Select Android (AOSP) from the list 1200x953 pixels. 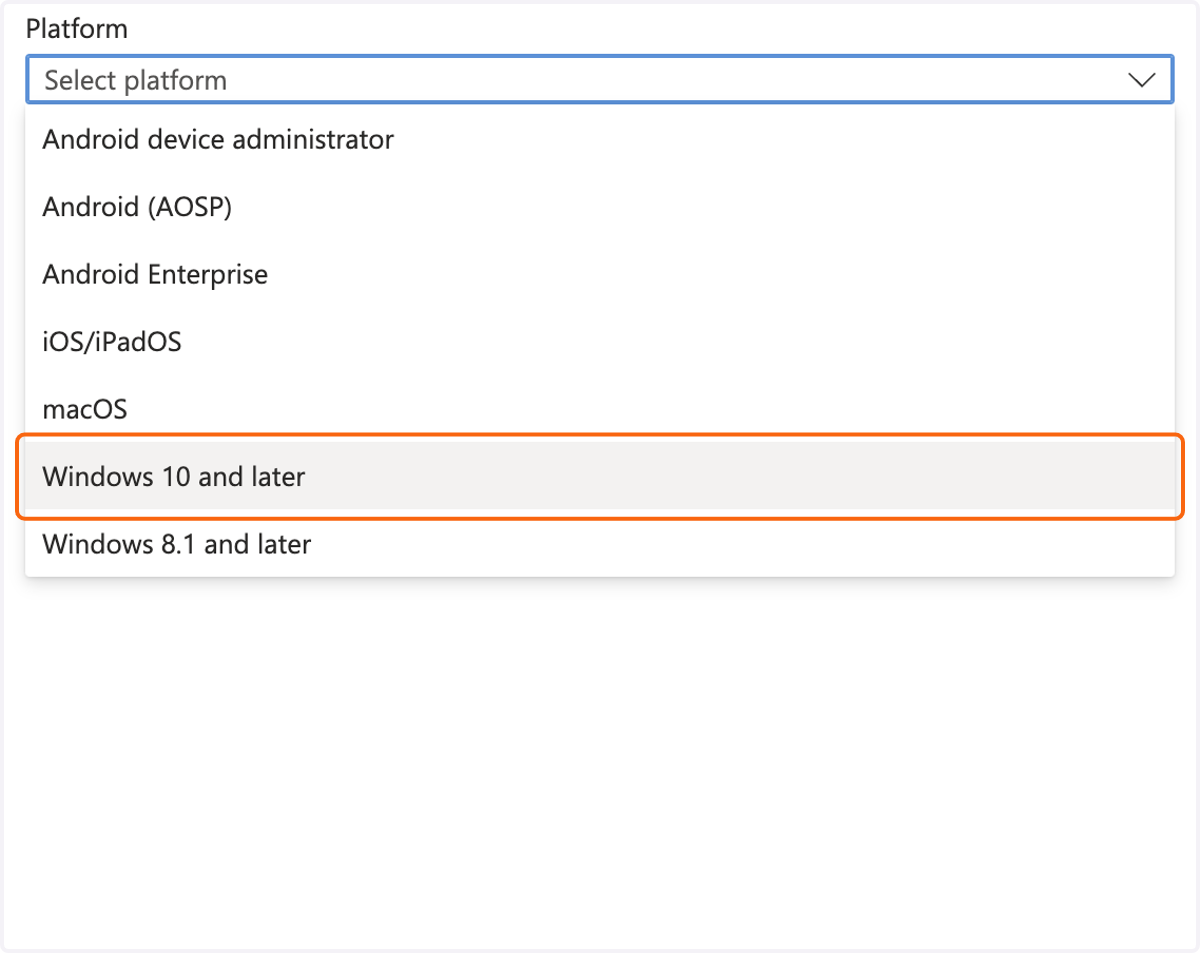tap(599, 207)
